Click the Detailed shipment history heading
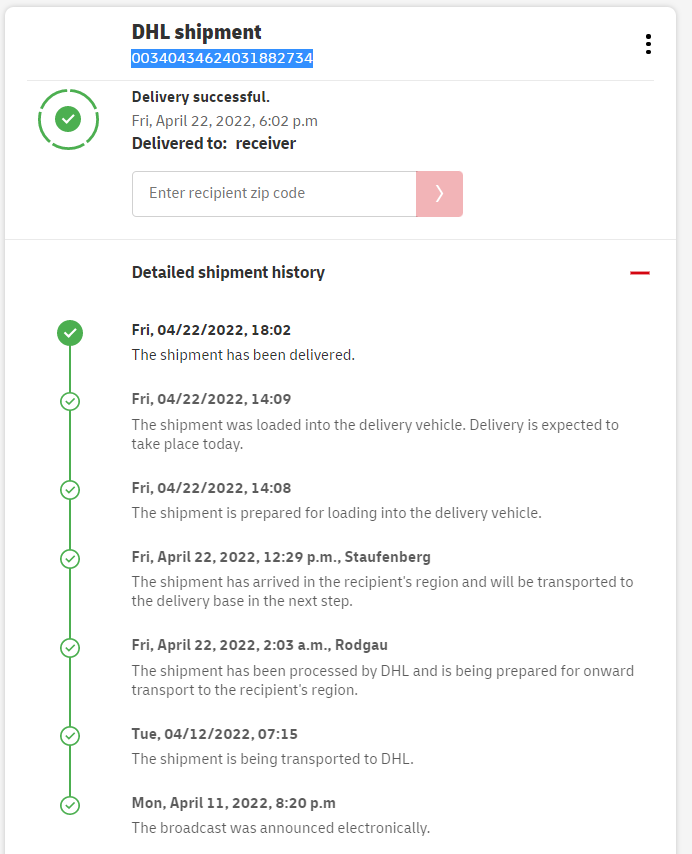692x854 pixels. point(228,272)
